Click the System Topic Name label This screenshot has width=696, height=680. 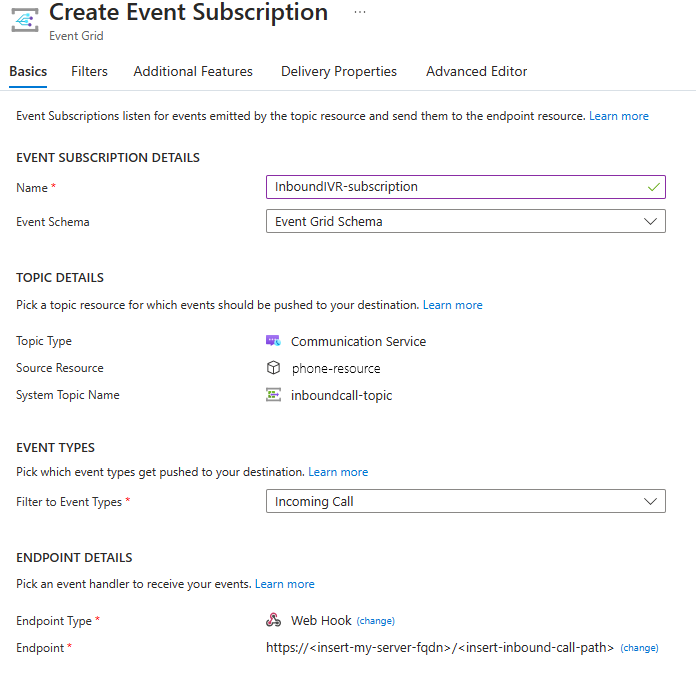coord(68,395)
